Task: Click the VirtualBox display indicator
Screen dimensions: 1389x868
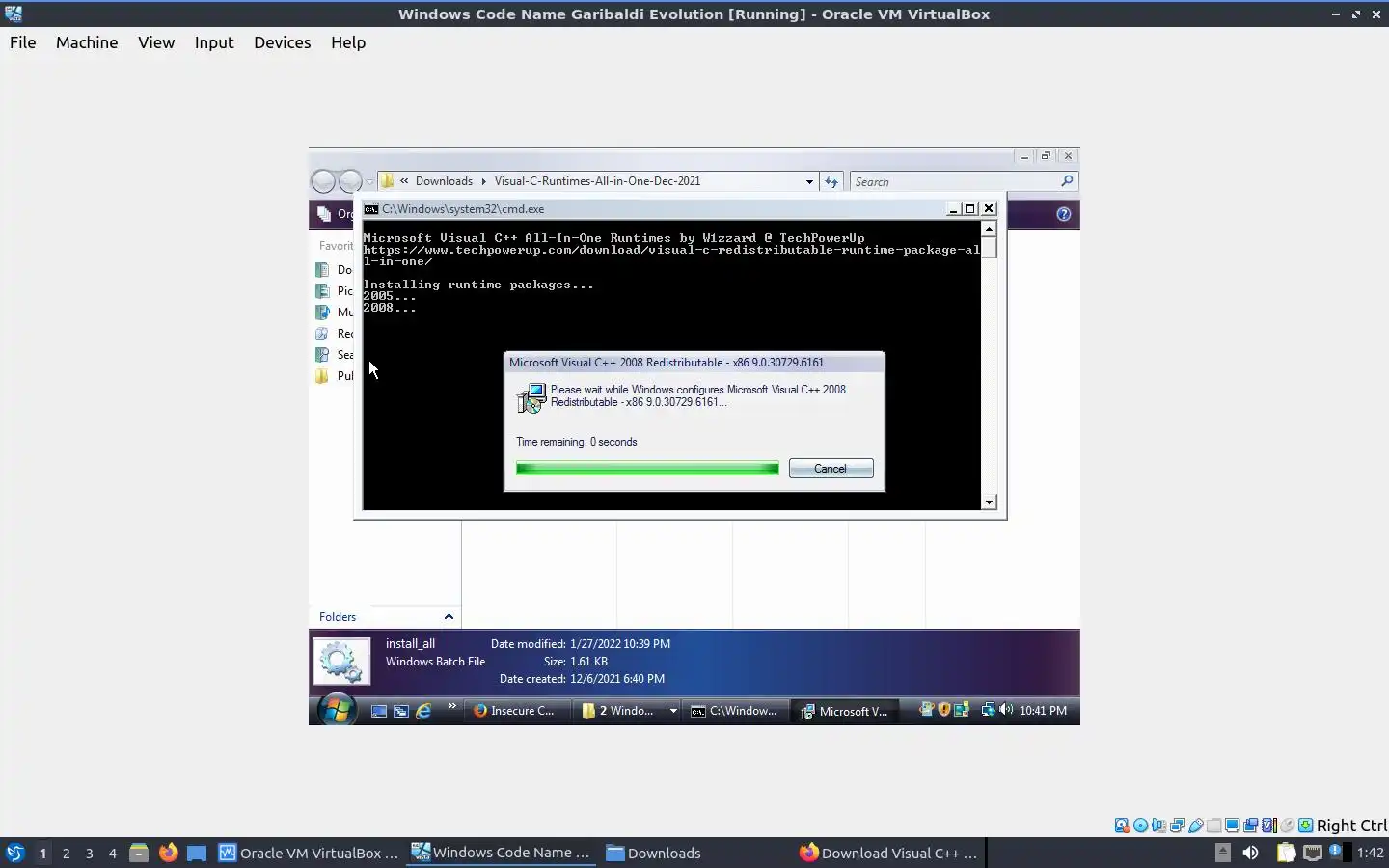Action: pos(1232,826)
